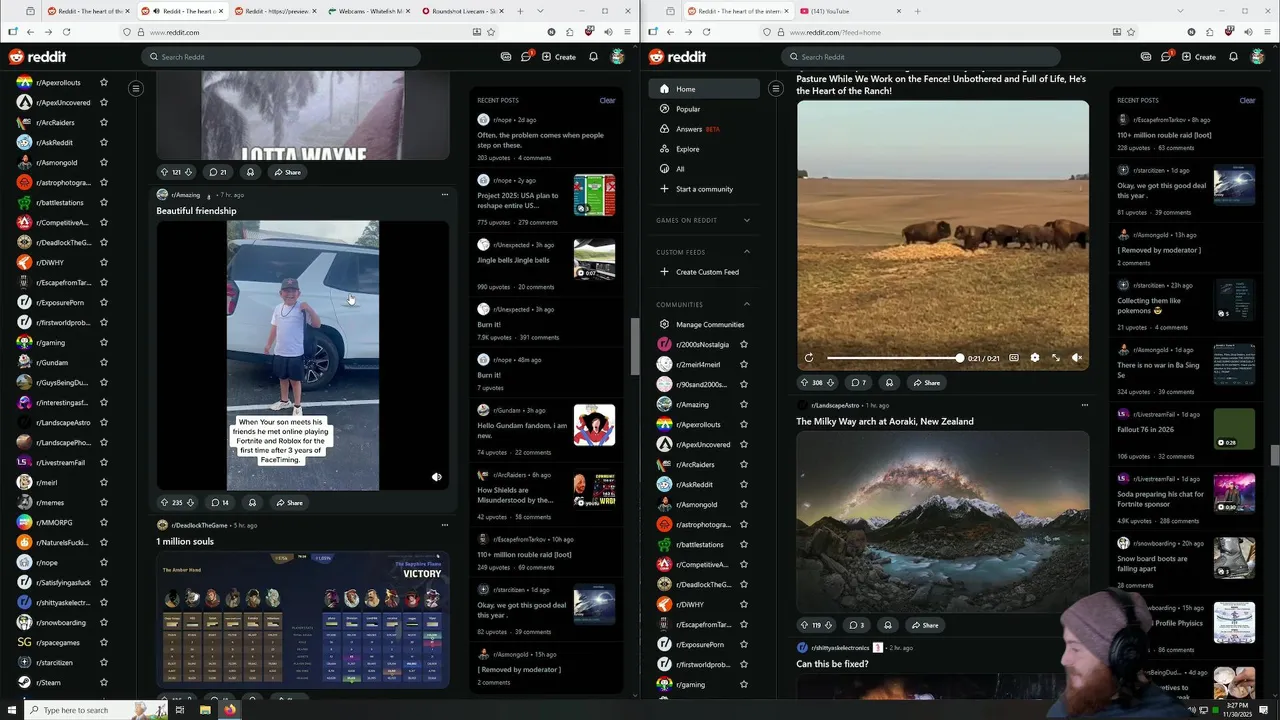Image resolution: width=1280 pixels, height=720 pixels.
Task: Share the Beautiful friendship post
Action: pos(289,502)
